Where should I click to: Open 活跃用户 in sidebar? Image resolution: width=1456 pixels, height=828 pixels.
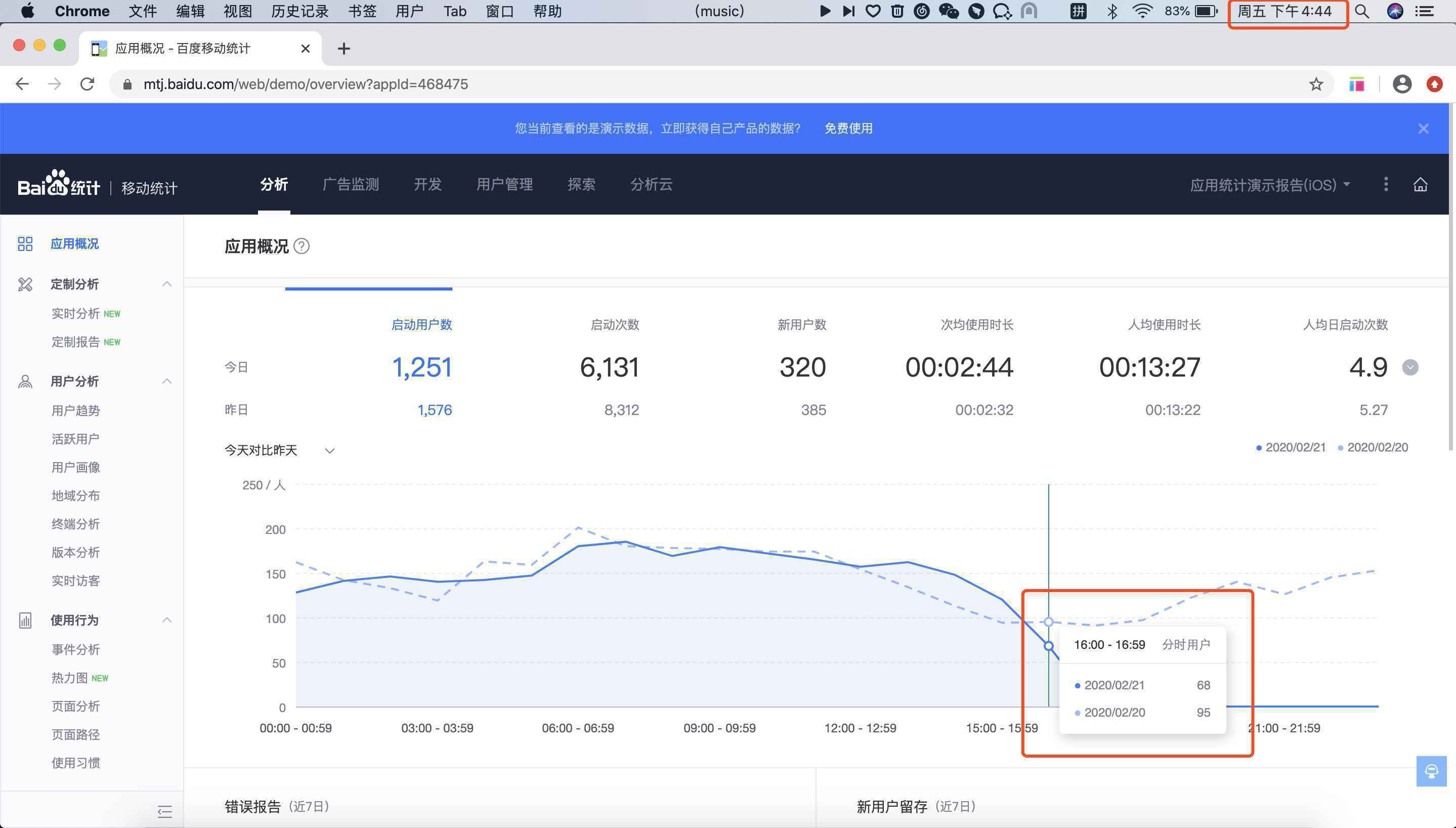pos(75,439)
